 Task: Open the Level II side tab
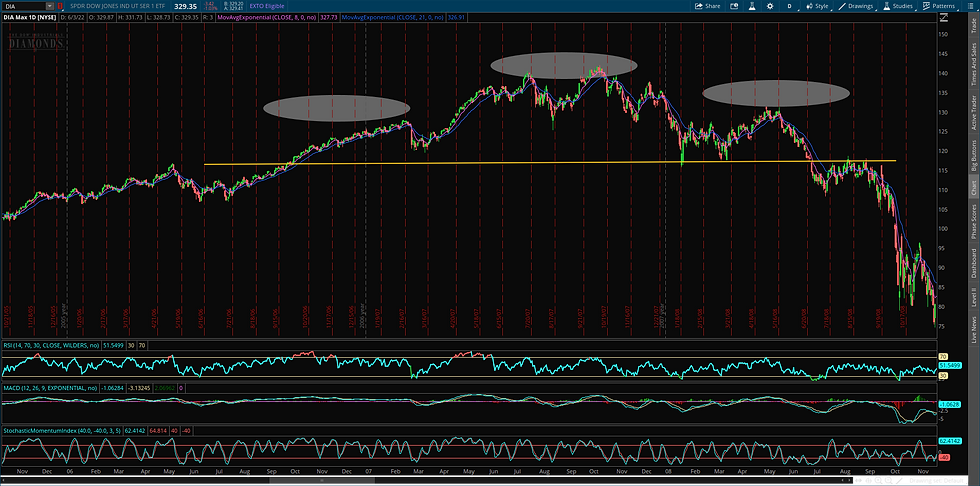click(973, 297)
